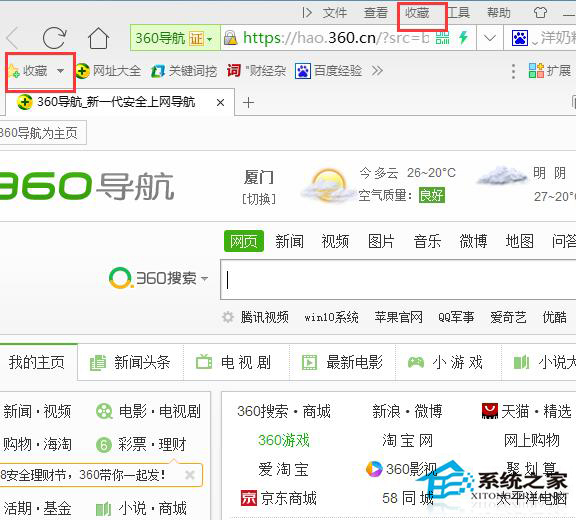Viewport: 576px width, 520px height.
Task: Click the air quality 良好 badge
Action: point(432,195)
